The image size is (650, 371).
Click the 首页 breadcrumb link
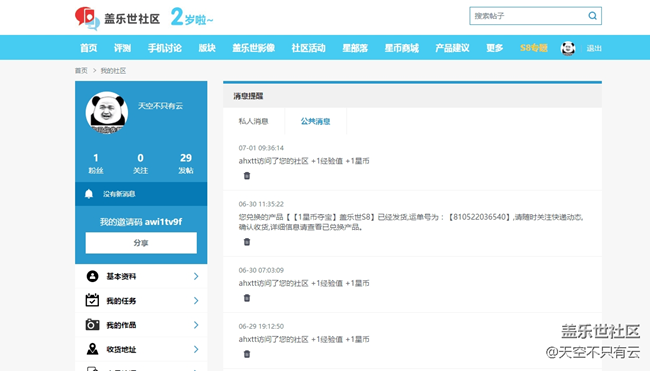click(x=81, y=71)
